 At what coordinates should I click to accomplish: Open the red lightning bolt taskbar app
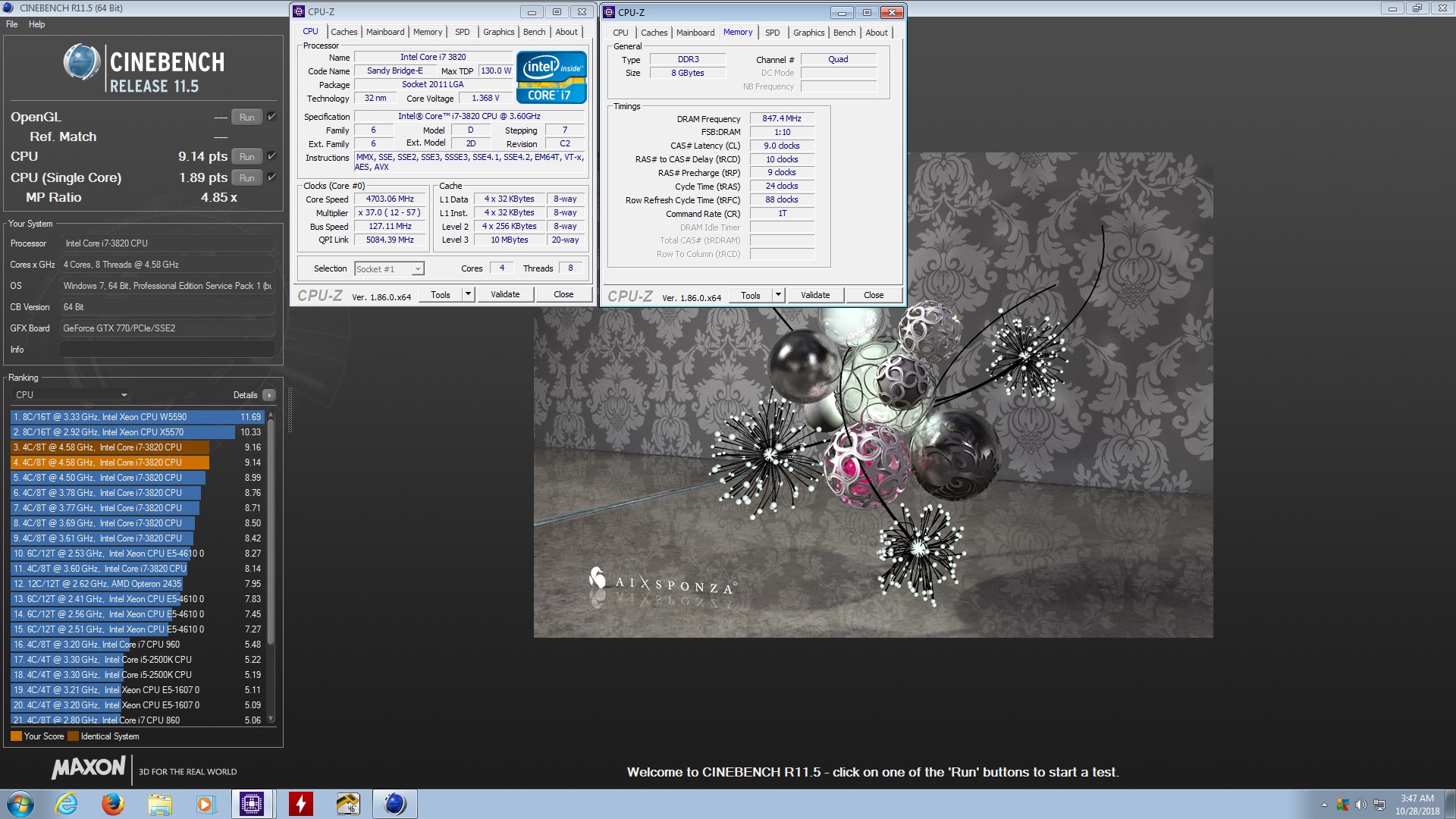[301, 804]
